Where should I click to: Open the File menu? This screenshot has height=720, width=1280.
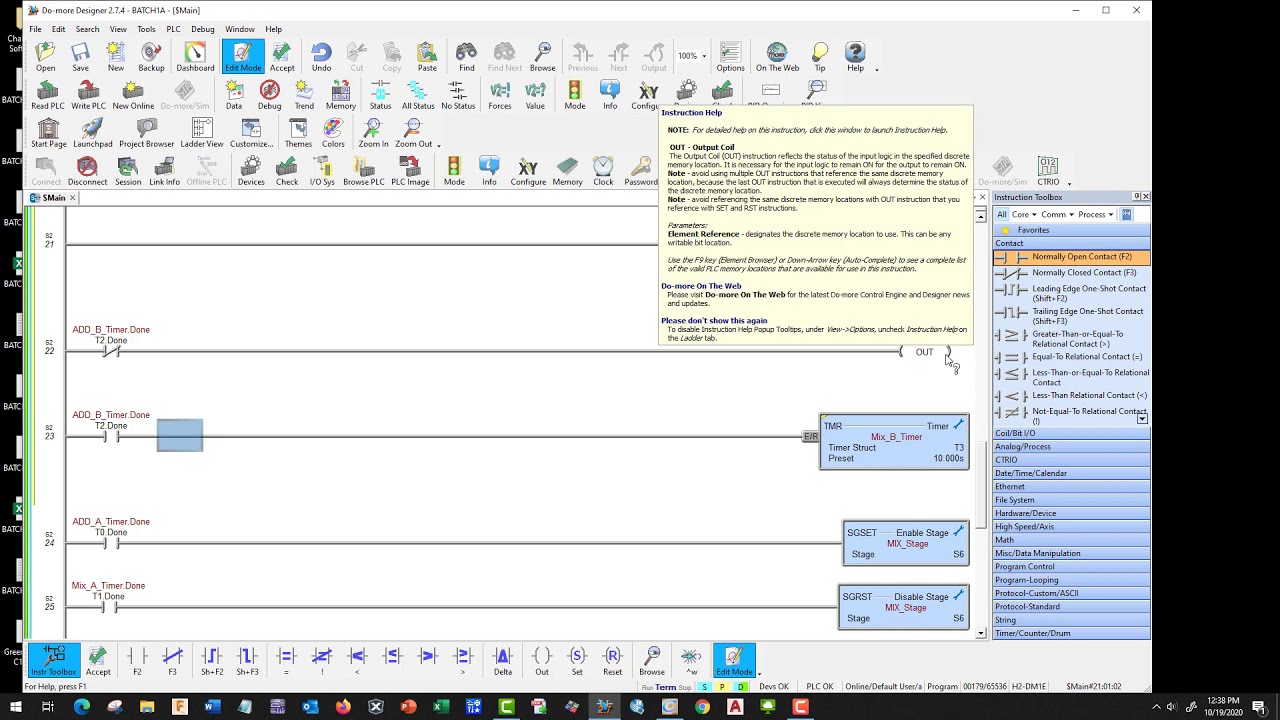(35, 29)
